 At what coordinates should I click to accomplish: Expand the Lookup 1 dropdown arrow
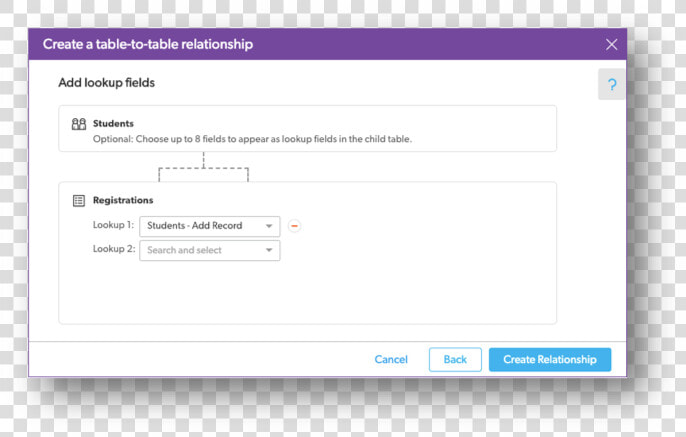[269, 226]
